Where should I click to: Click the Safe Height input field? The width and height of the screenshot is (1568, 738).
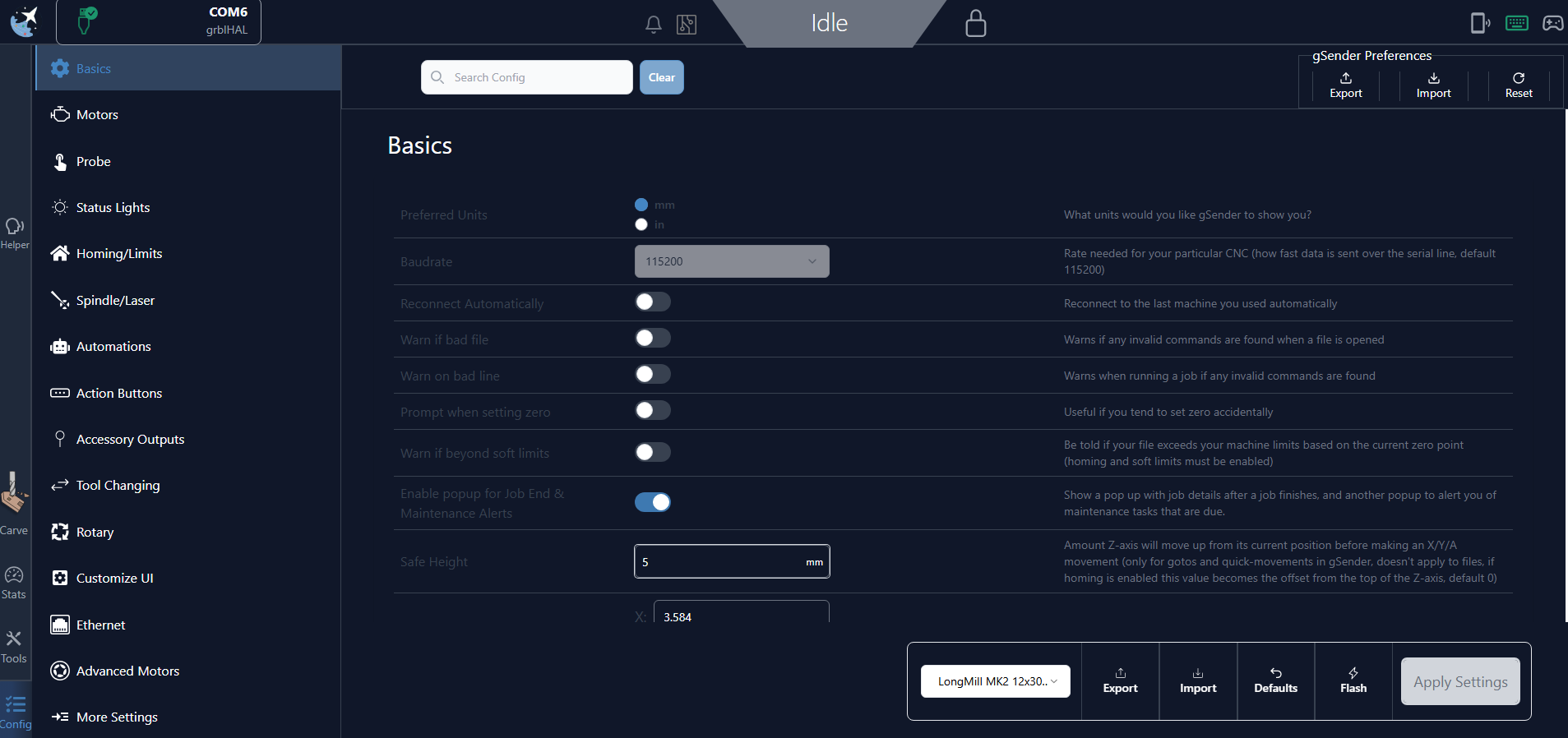tap(719, 562)
